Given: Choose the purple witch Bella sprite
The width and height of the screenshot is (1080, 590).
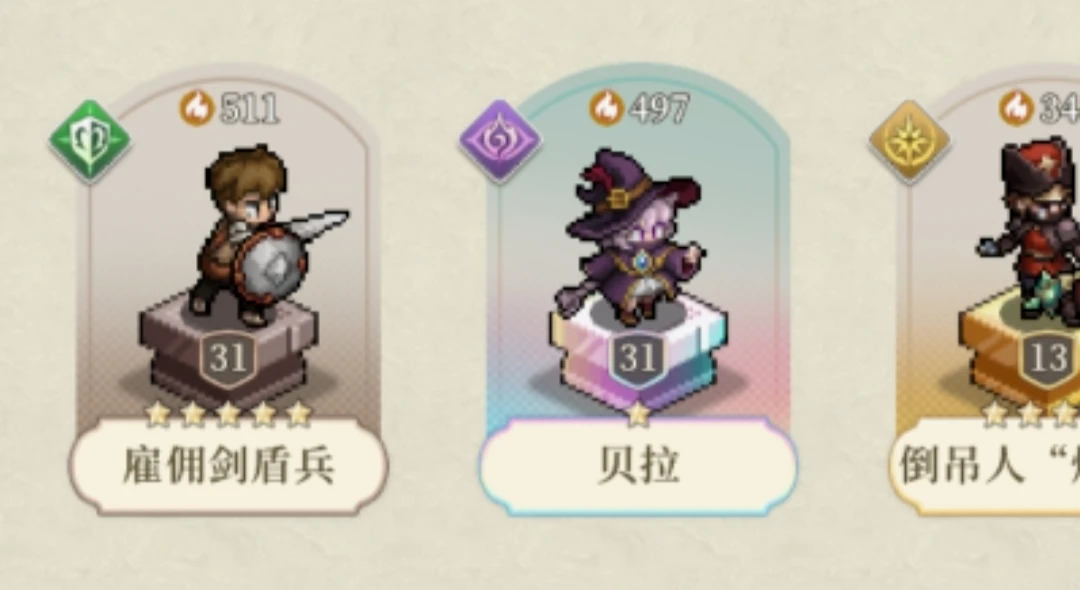Looking at the screenshot, I should click(630, 238).
